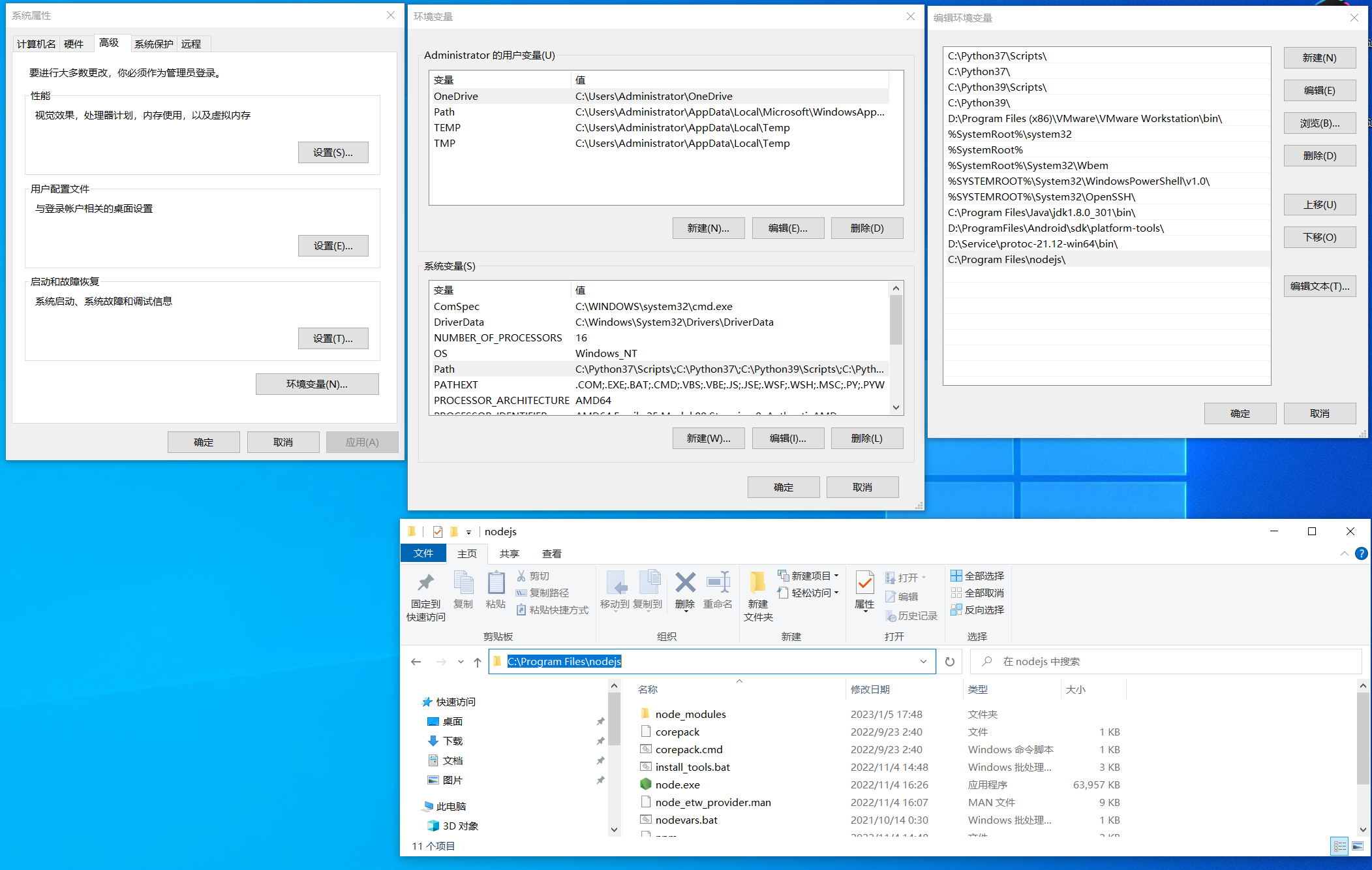Click Move Up button in path editor
Viewport: 1372px width, 870px height.
tap(1320, 204)
